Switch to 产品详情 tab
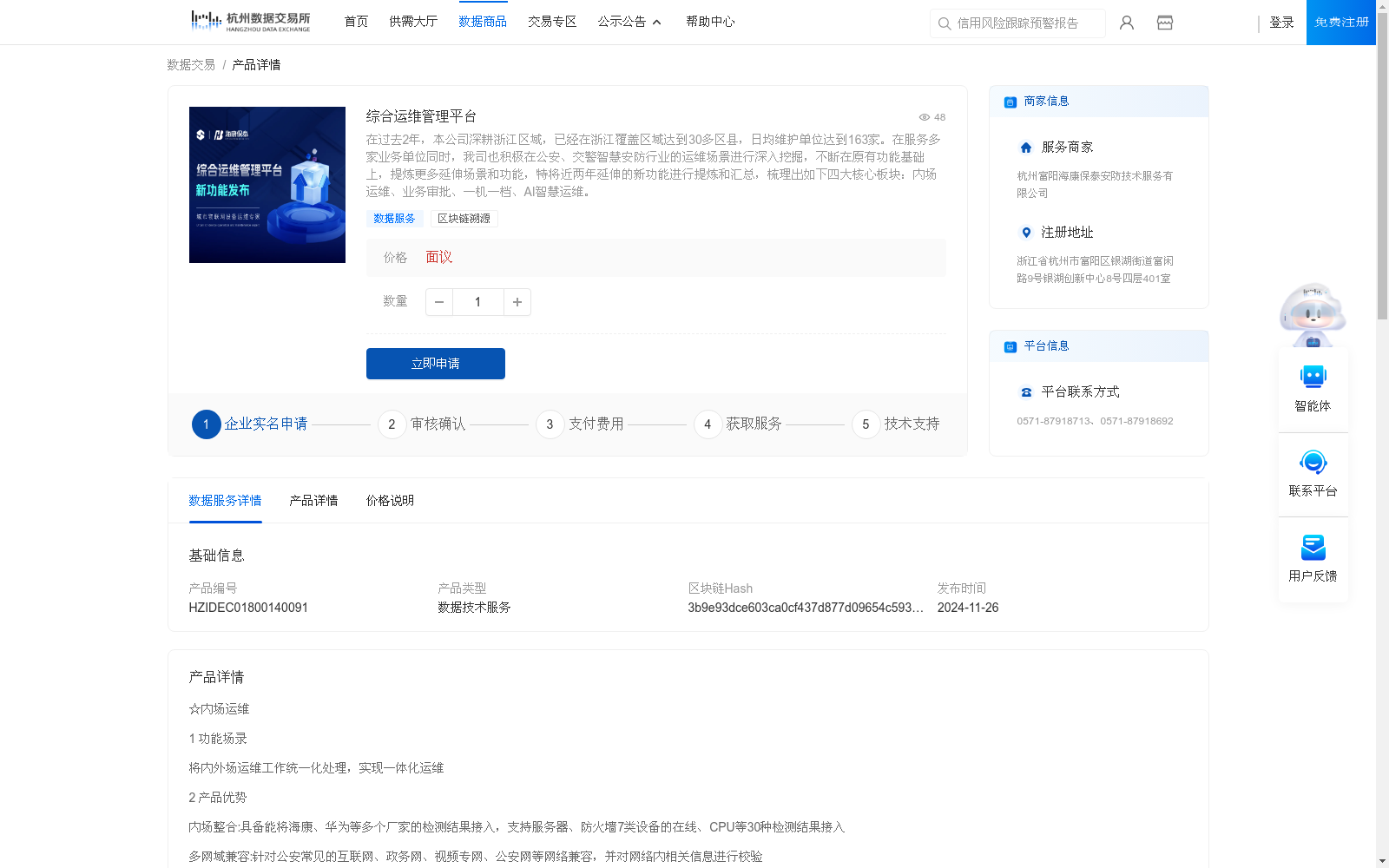 pos(313,501)
